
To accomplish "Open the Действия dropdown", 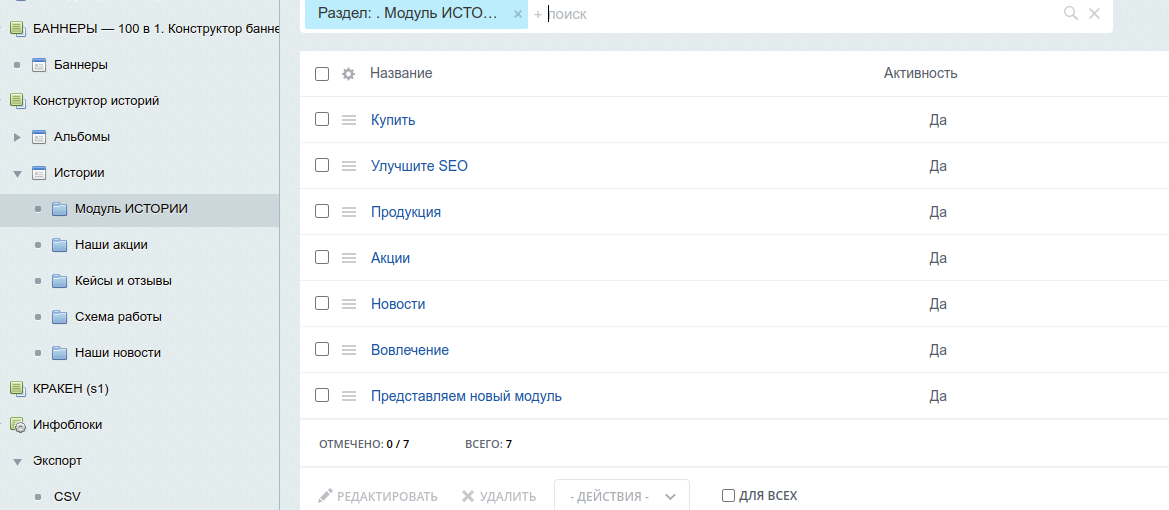I will pyautogui.click(x=622, y=496).
